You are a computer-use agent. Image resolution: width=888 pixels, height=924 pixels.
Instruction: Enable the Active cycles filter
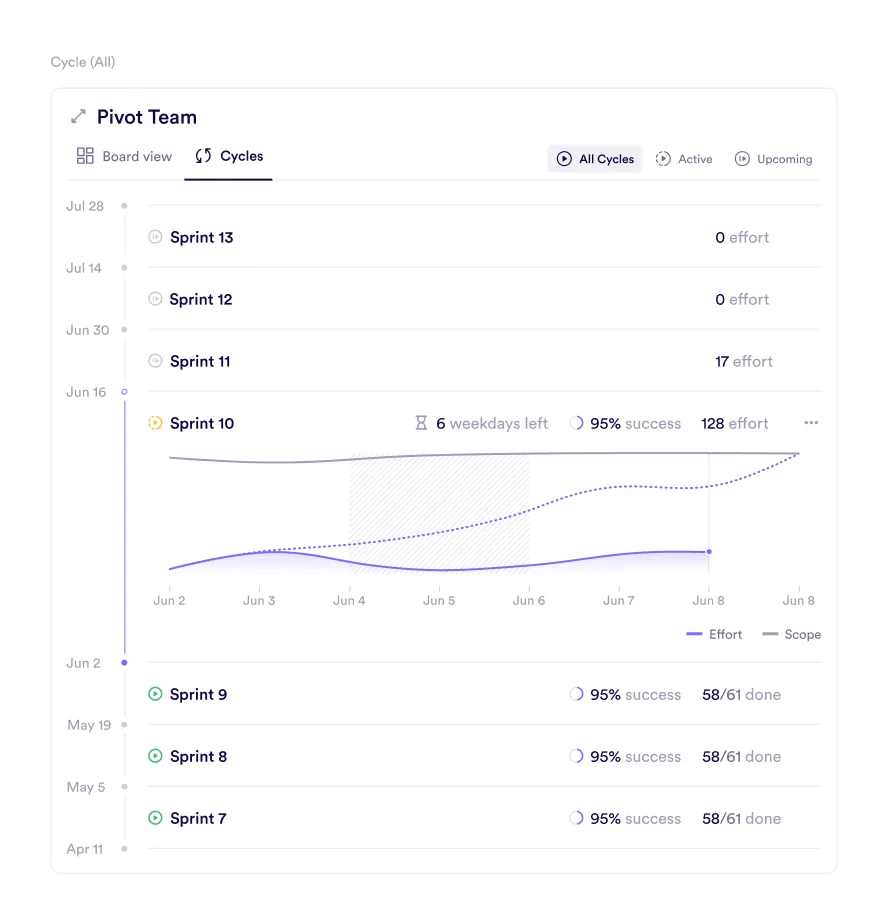coord(684,158)
